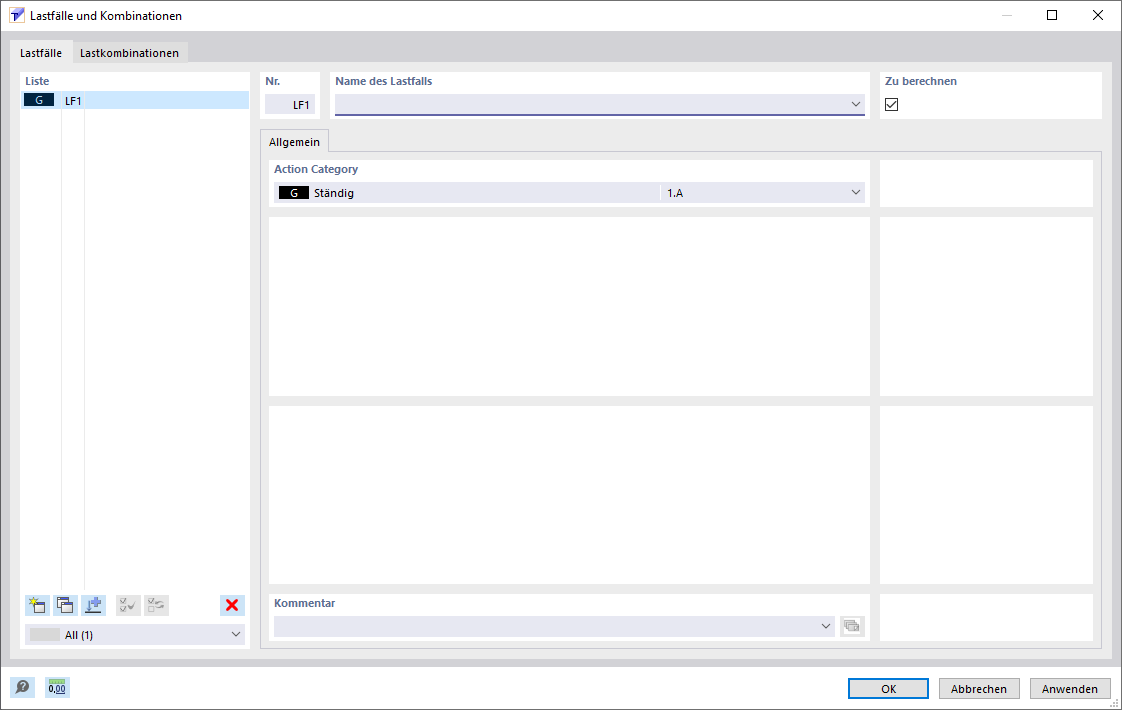The image size is (1122, 710).
Task: Copy the selected load case
Action: 65,606
